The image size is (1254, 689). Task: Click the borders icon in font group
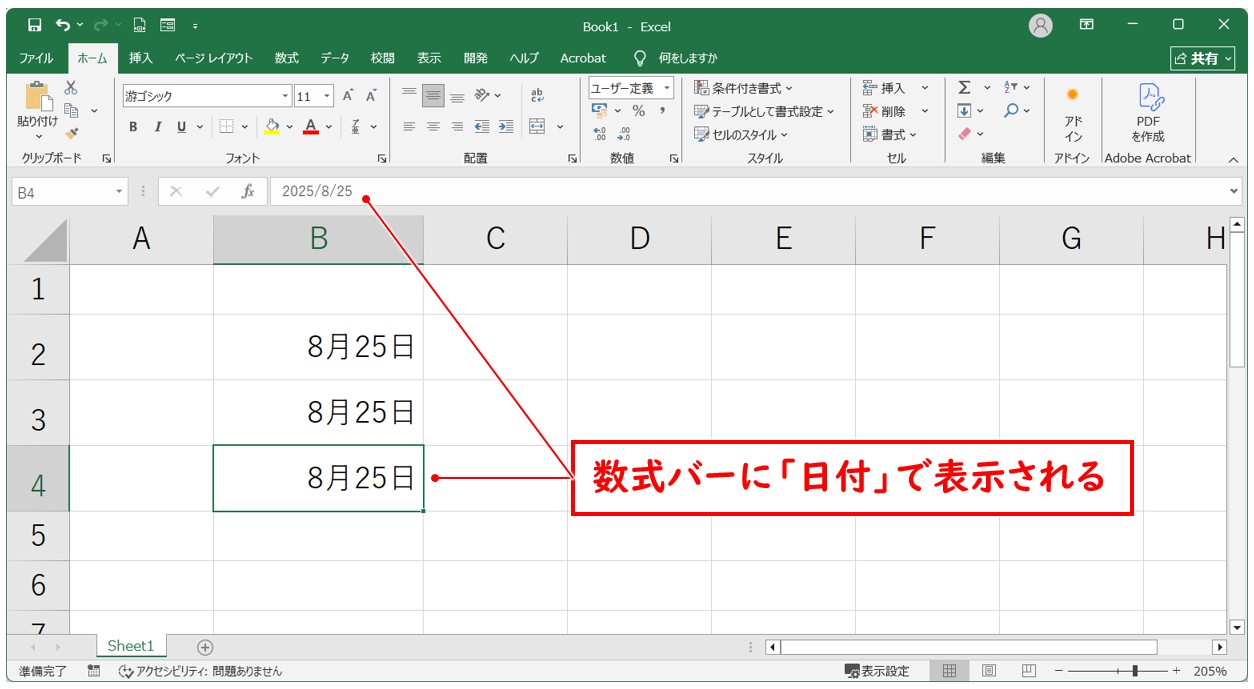pyautogui.click(x=226, y=126)
